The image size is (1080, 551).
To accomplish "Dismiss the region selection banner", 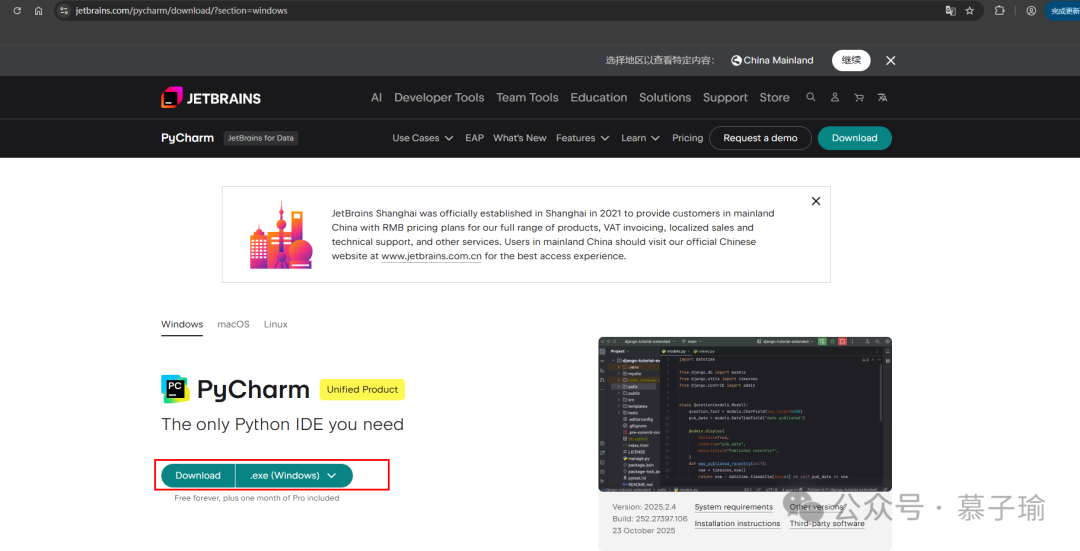I will (x=891, y=61).
